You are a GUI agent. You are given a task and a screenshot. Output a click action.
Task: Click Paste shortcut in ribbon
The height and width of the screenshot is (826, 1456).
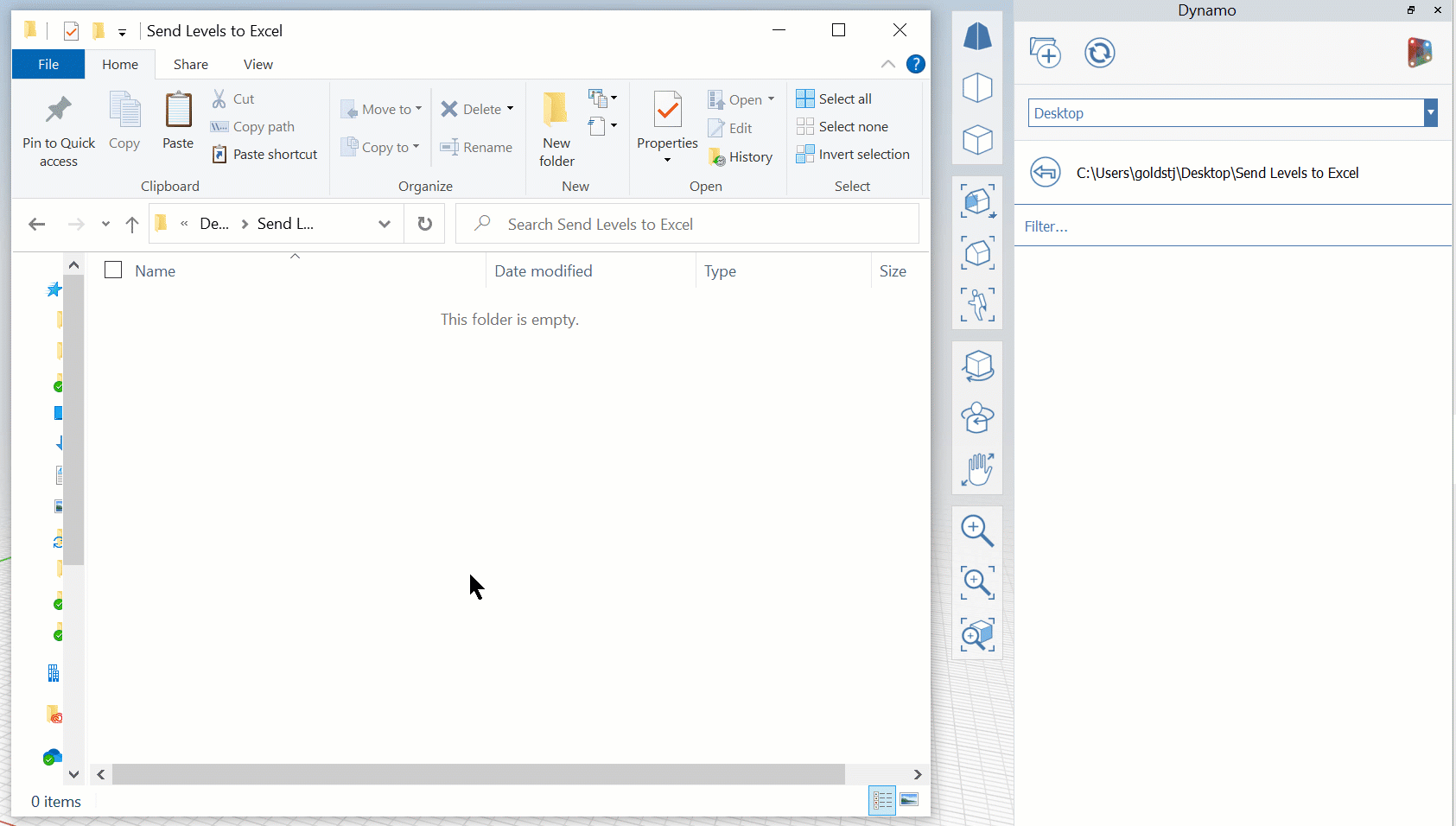pyautogui.click(x=265, y=154)
